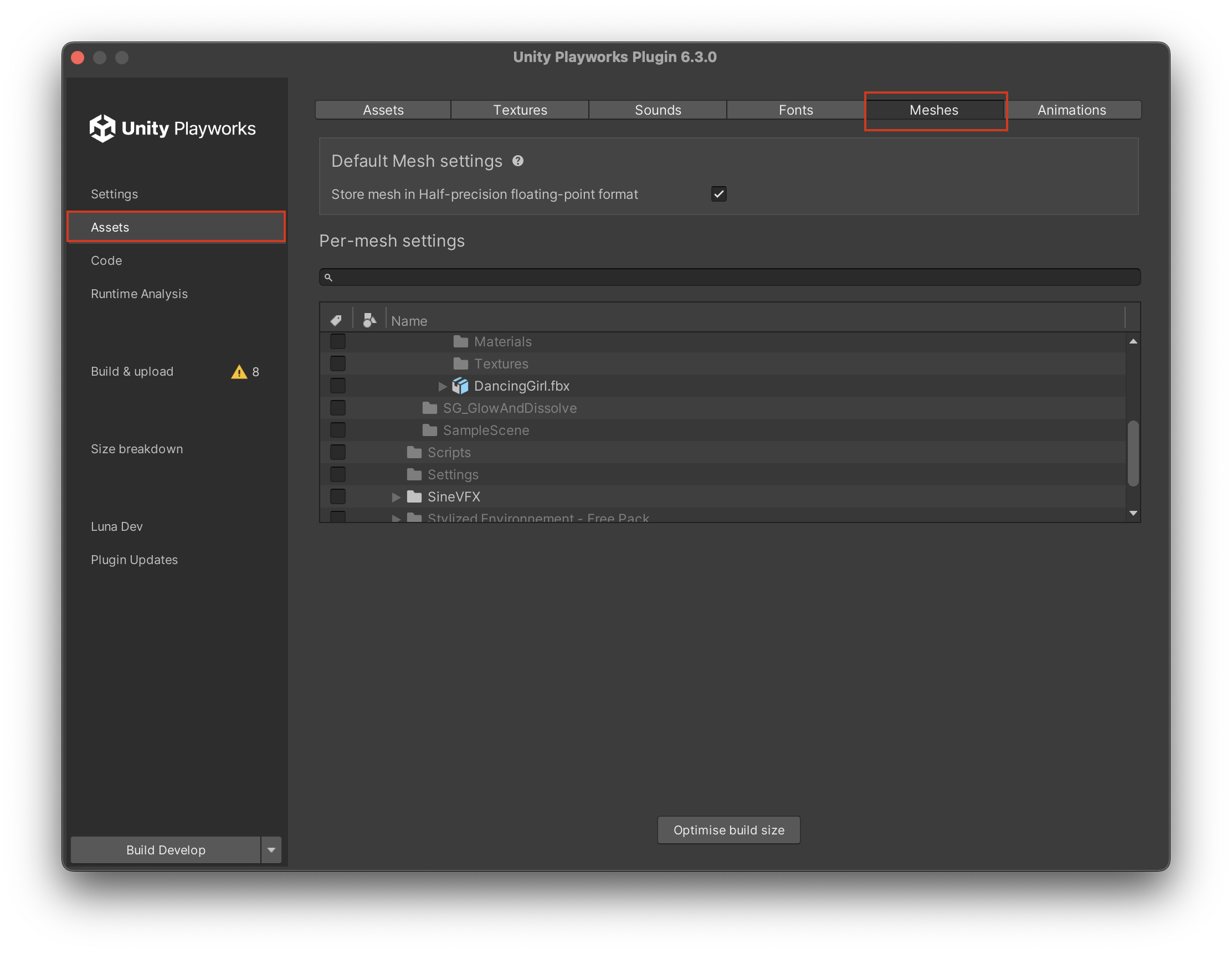The height and width of the screenshot is (953, 1232).
Task: Tick the checkbox for the Scripts row
Action: pos(338,452)
